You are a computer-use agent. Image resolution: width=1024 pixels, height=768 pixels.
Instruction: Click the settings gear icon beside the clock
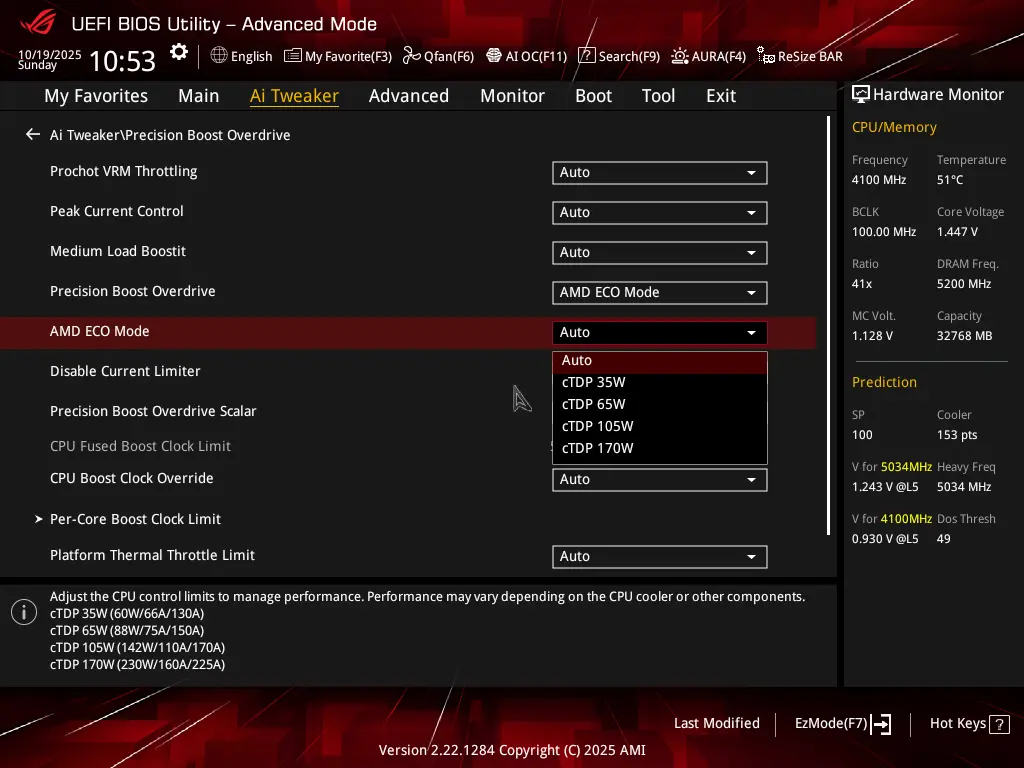[178, 52]
